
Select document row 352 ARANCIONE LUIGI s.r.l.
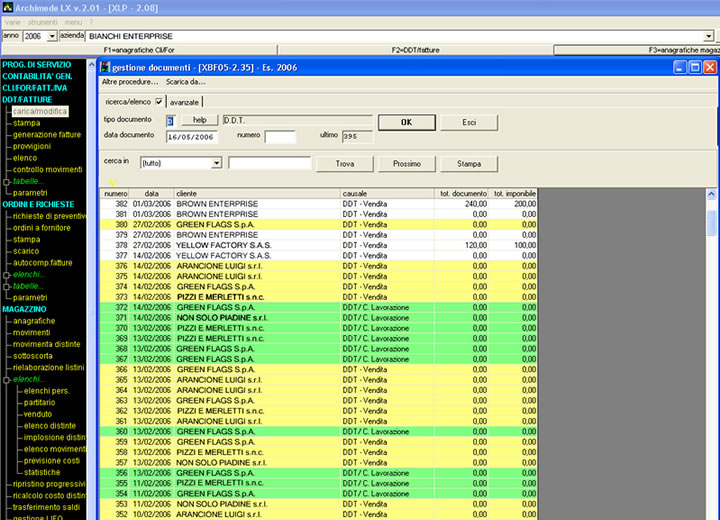coord(319,514)
